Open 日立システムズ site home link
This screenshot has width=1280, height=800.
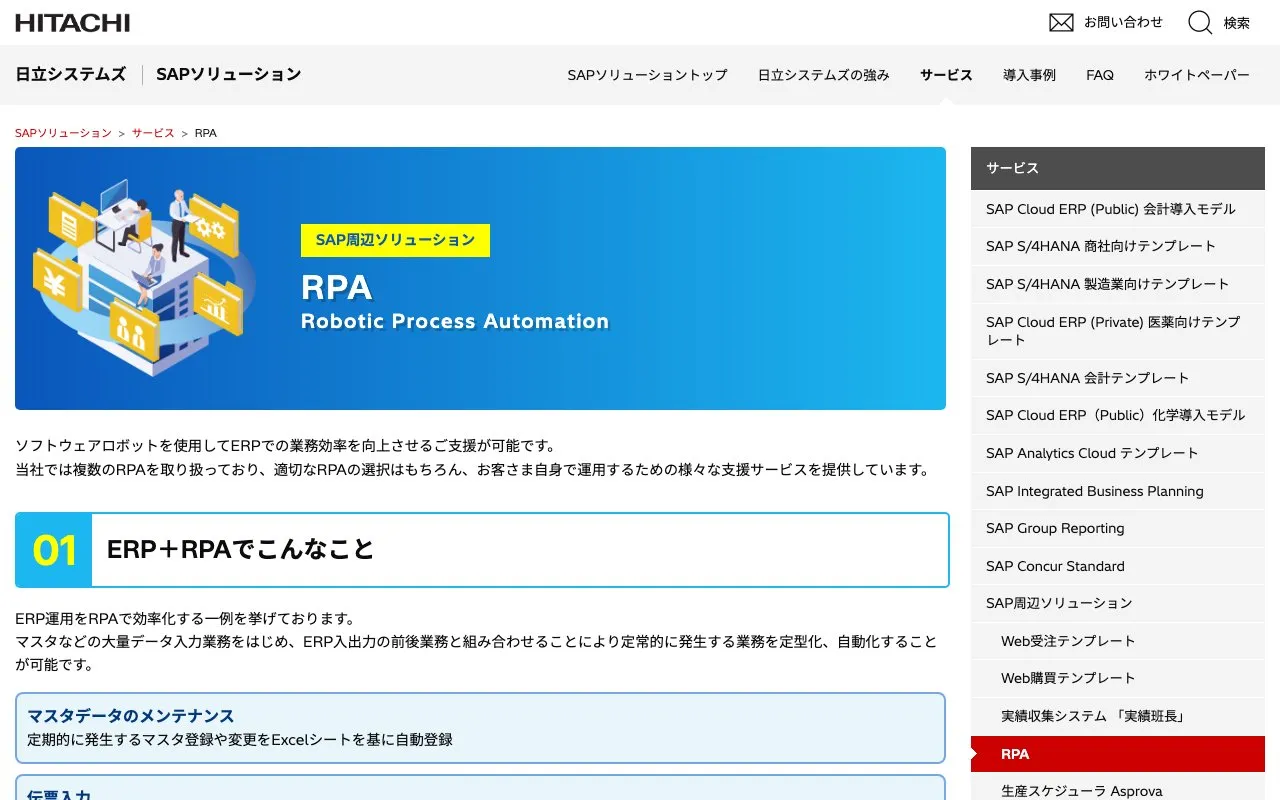pos(71,74)
